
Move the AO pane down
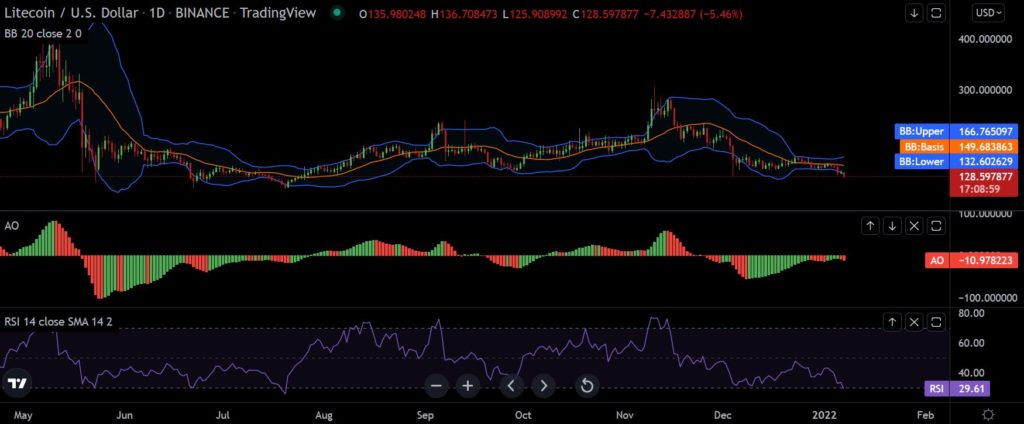[x=892, y=226]
